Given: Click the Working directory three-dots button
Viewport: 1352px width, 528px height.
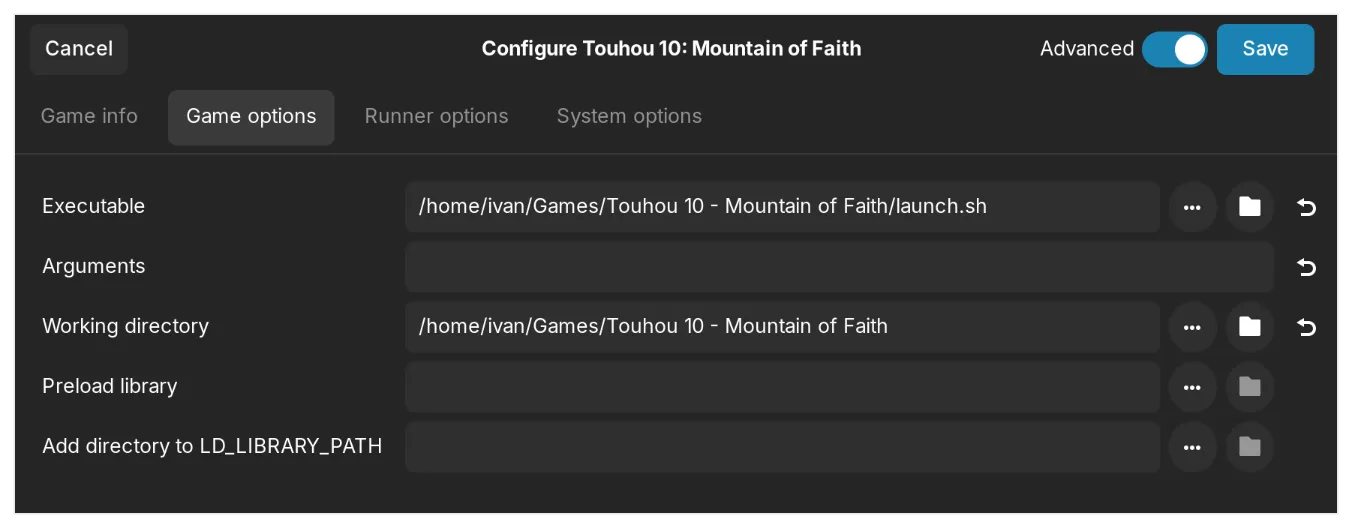Looking at the screenshot, I should (x=1191, y=327).
